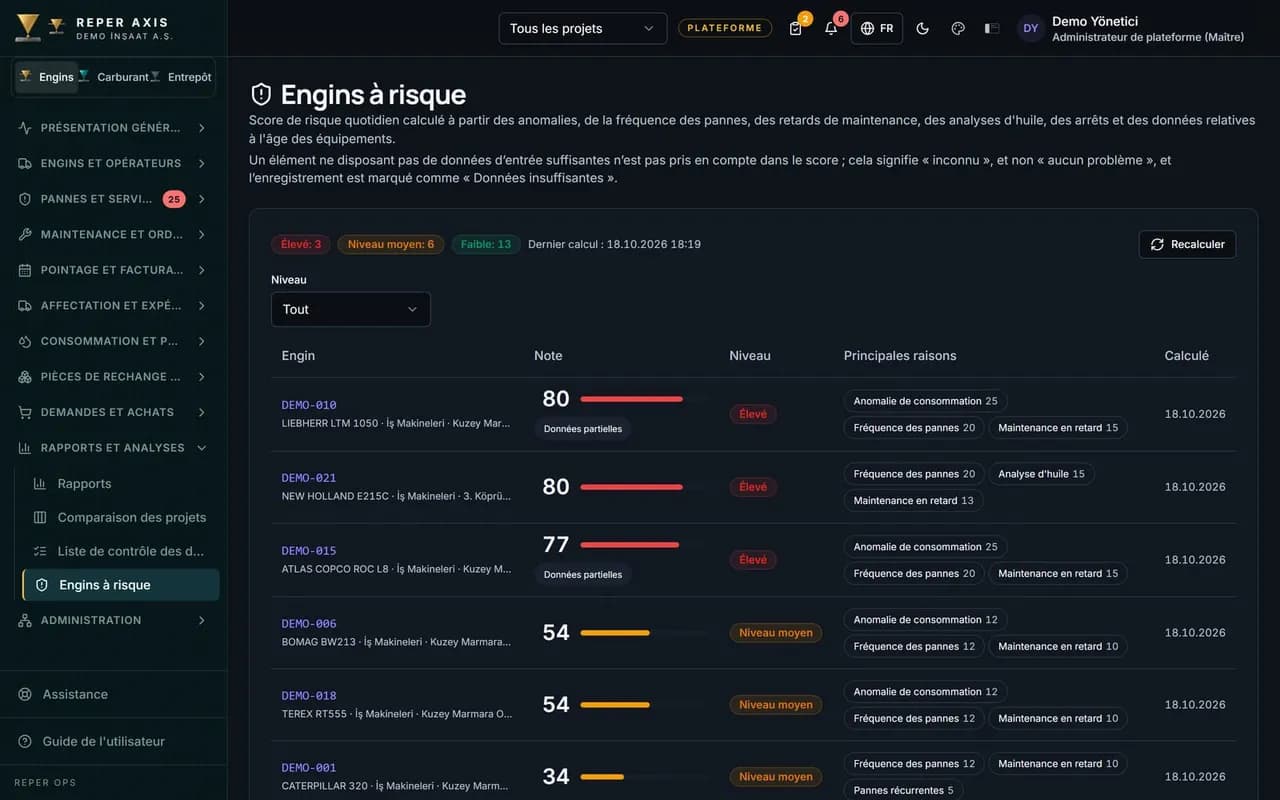This screenshot has width=1280, height=800.
Task: Open the FR language selector
Action: click(877, 28)
